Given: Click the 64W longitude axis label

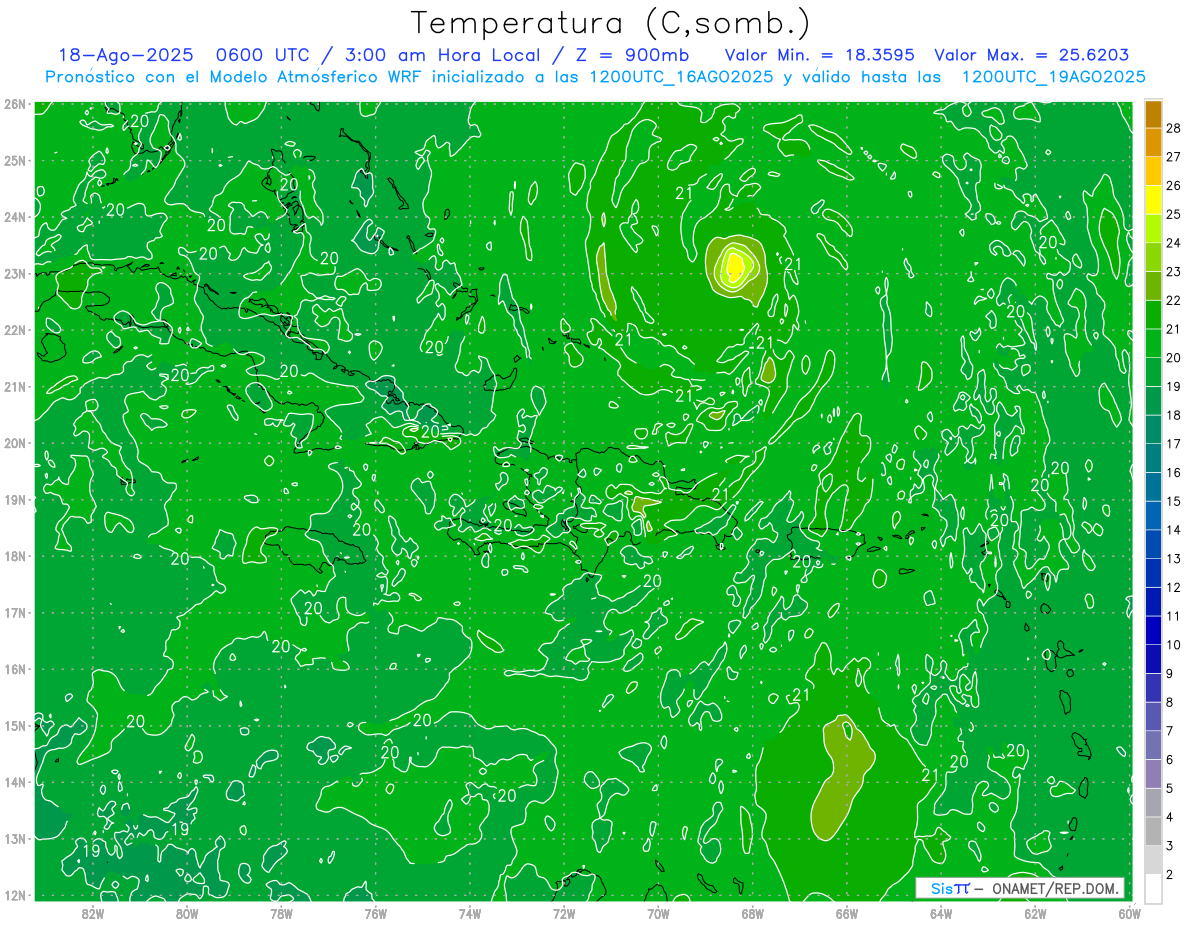Looking at the screenshot, I should [941, 913].
